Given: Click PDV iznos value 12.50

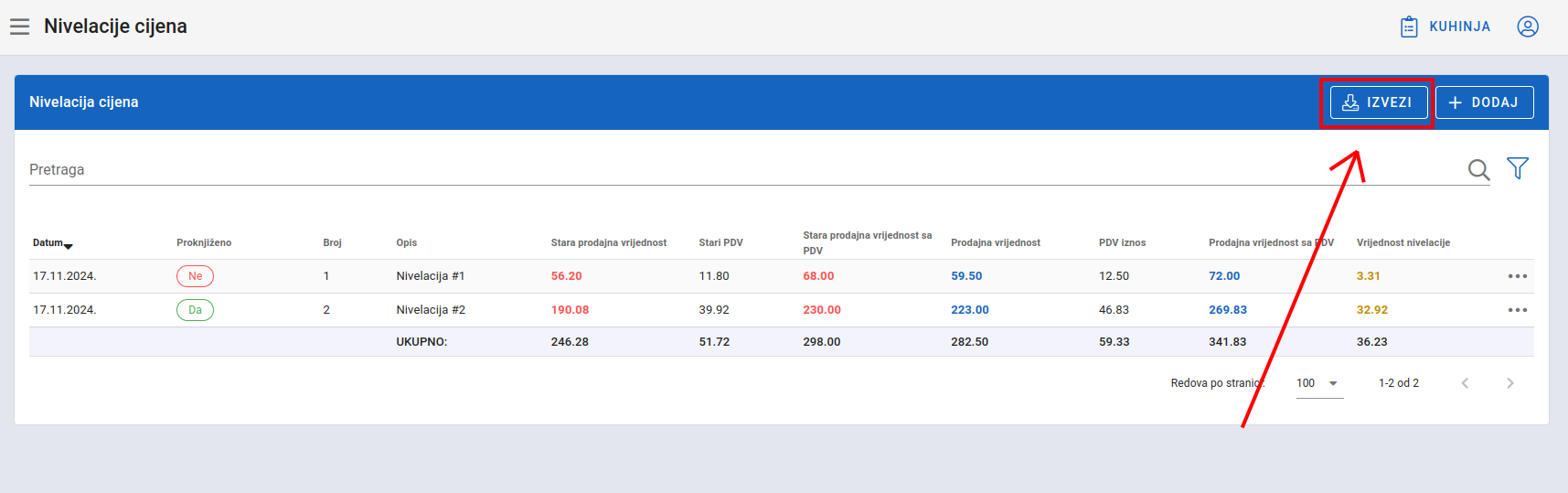Looking at the screenshot, I should tap(1114, 276).
